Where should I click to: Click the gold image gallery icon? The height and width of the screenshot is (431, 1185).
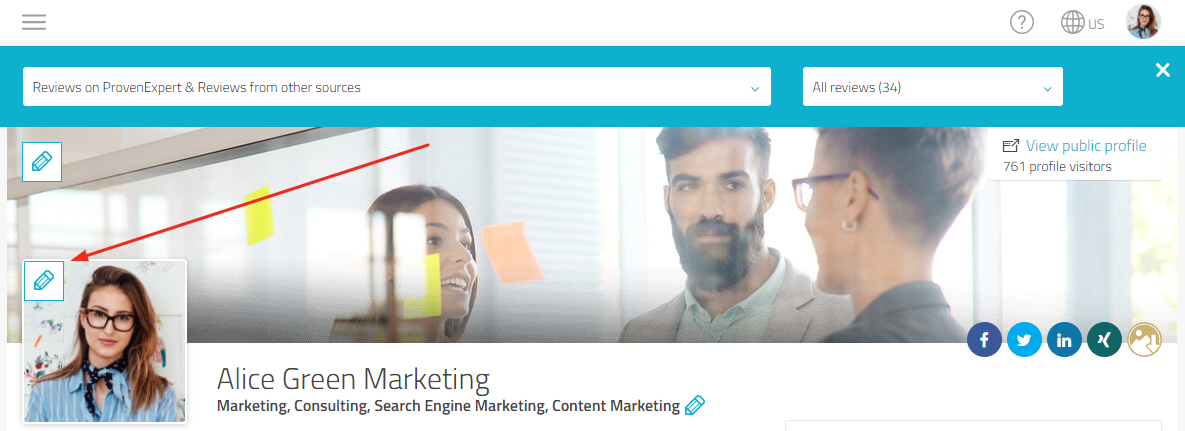pos(1144,340)
